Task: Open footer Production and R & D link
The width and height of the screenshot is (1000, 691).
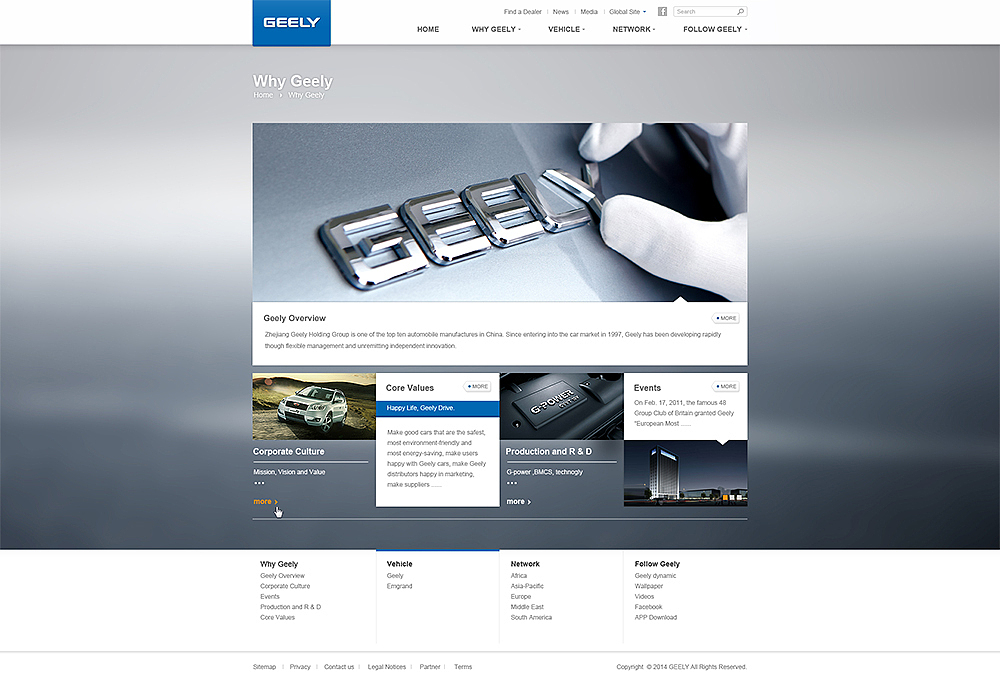Action: 290,607
